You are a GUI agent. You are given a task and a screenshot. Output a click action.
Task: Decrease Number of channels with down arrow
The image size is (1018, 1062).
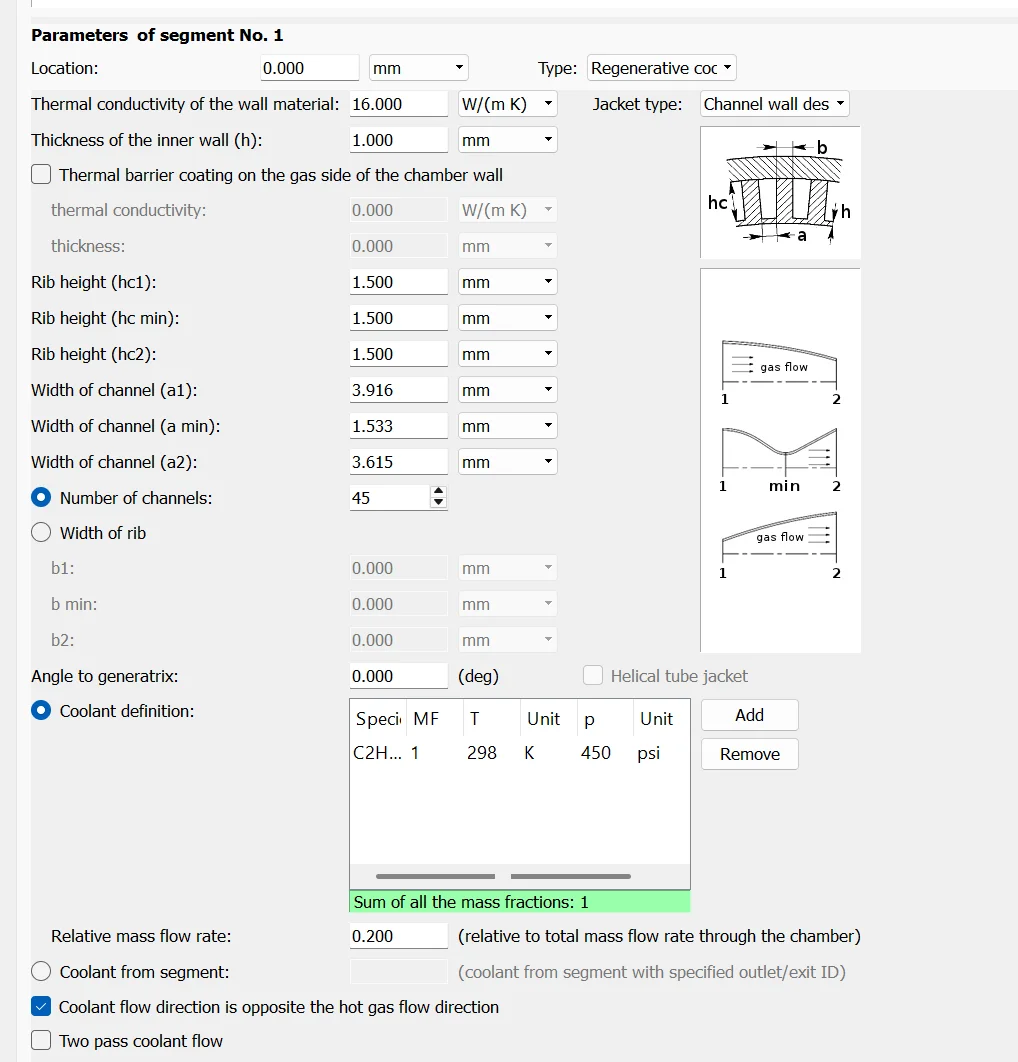coord(438,503)
